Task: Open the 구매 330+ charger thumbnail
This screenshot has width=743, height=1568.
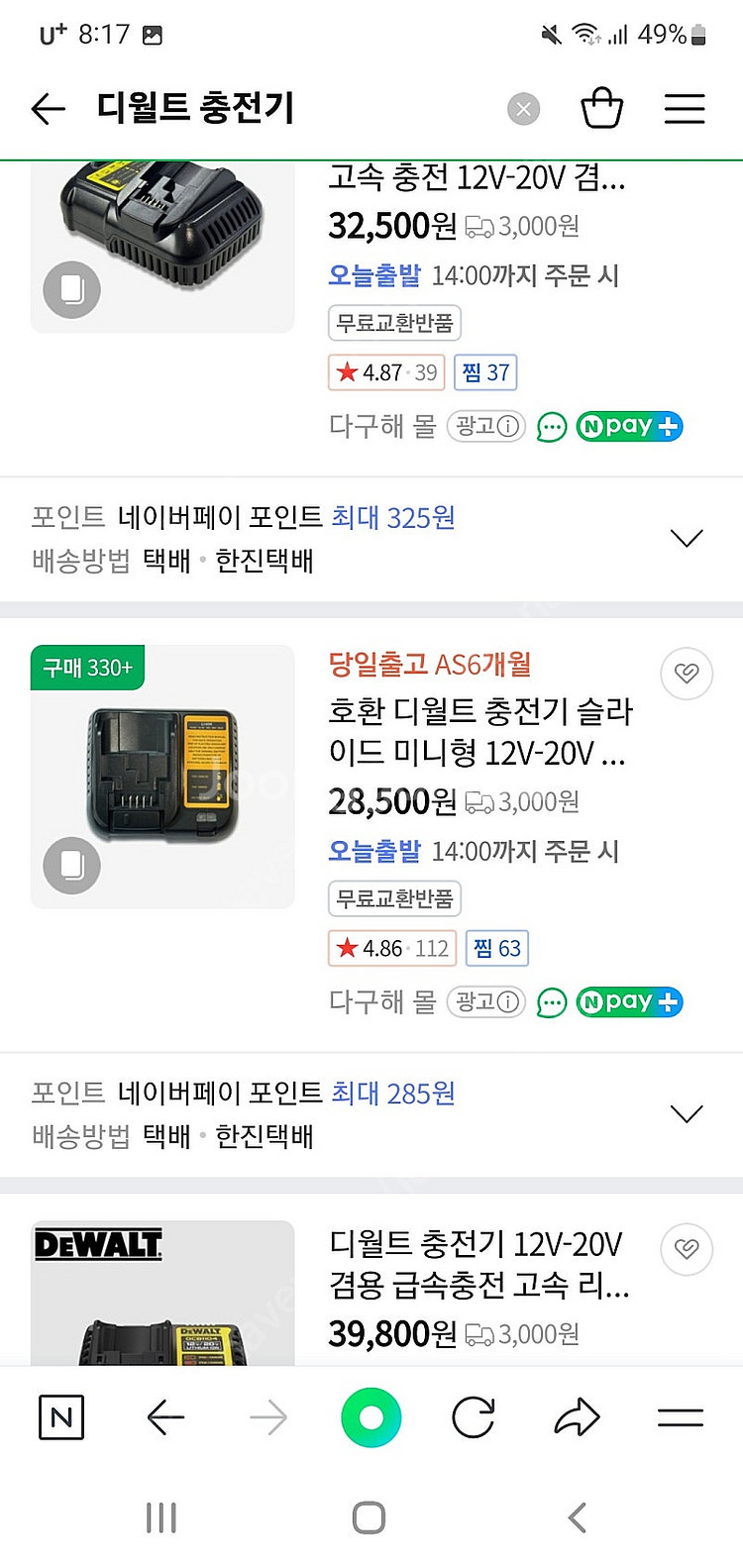Action: point(162,777)
